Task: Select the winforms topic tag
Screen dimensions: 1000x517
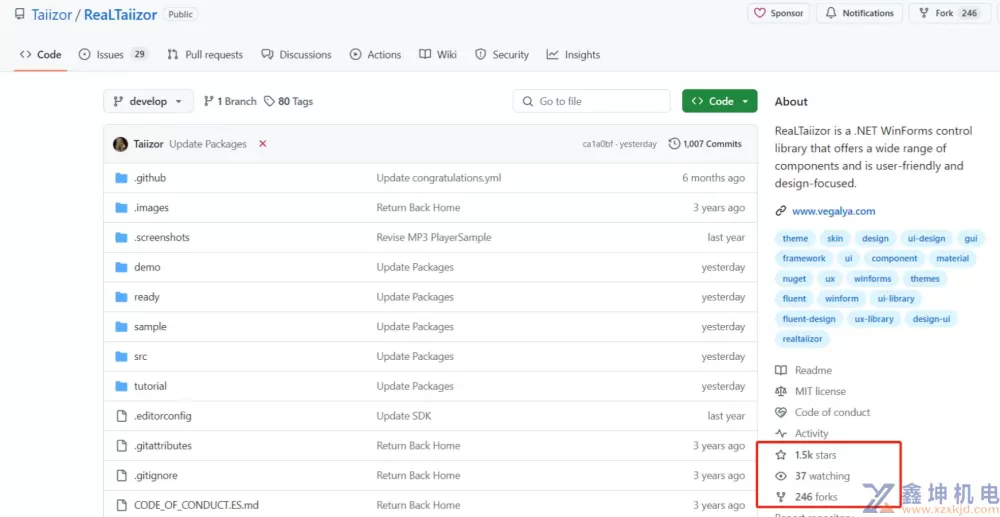Action: pyautogui.click(x=872, y=279)
